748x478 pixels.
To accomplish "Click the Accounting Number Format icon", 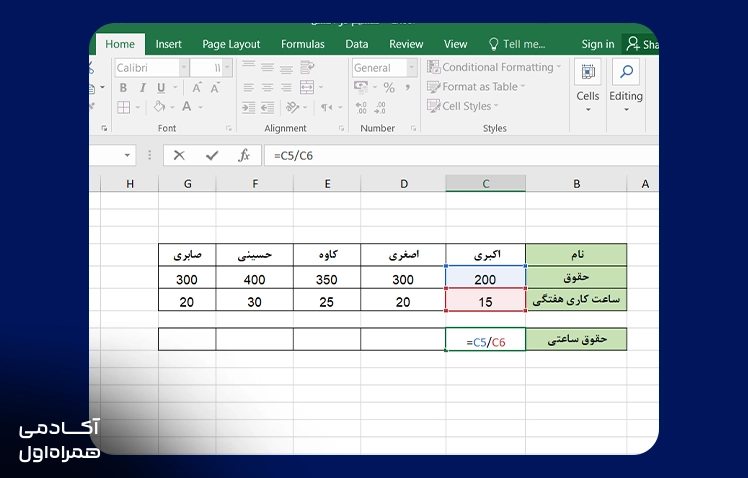I will click(x=361, y=87).
